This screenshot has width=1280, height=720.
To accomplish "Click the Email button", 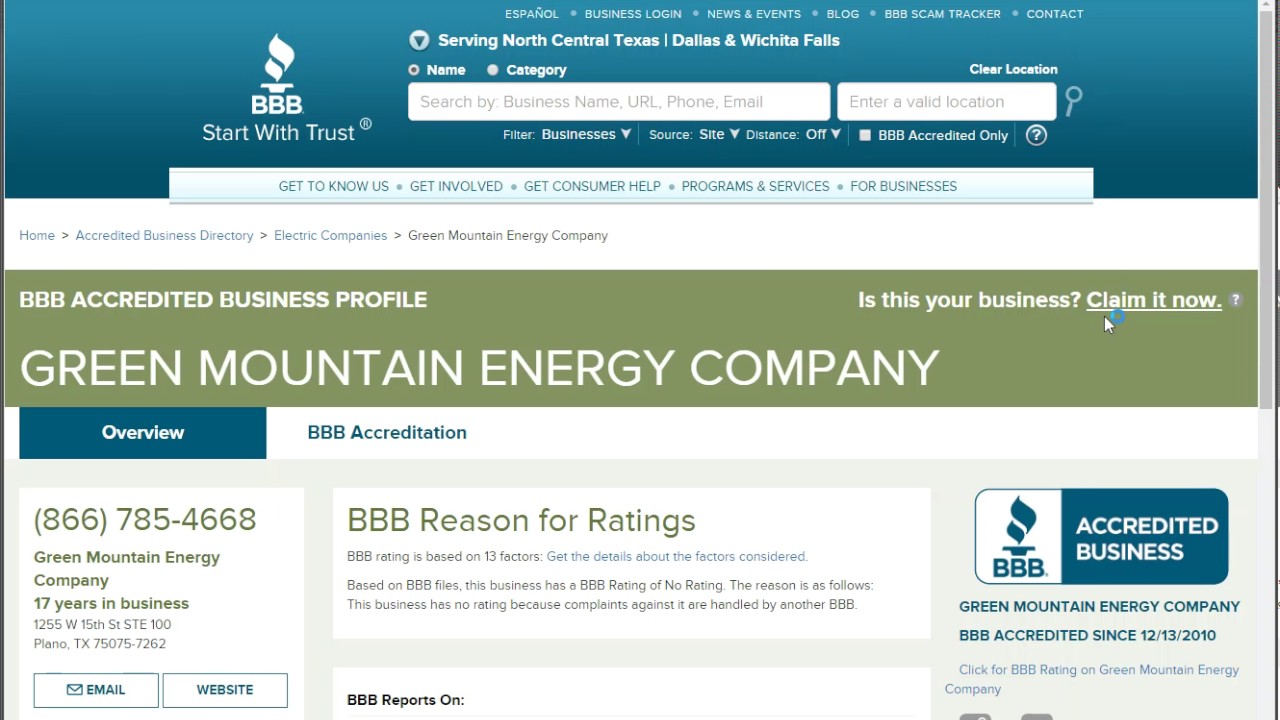I will pos(96,690).
